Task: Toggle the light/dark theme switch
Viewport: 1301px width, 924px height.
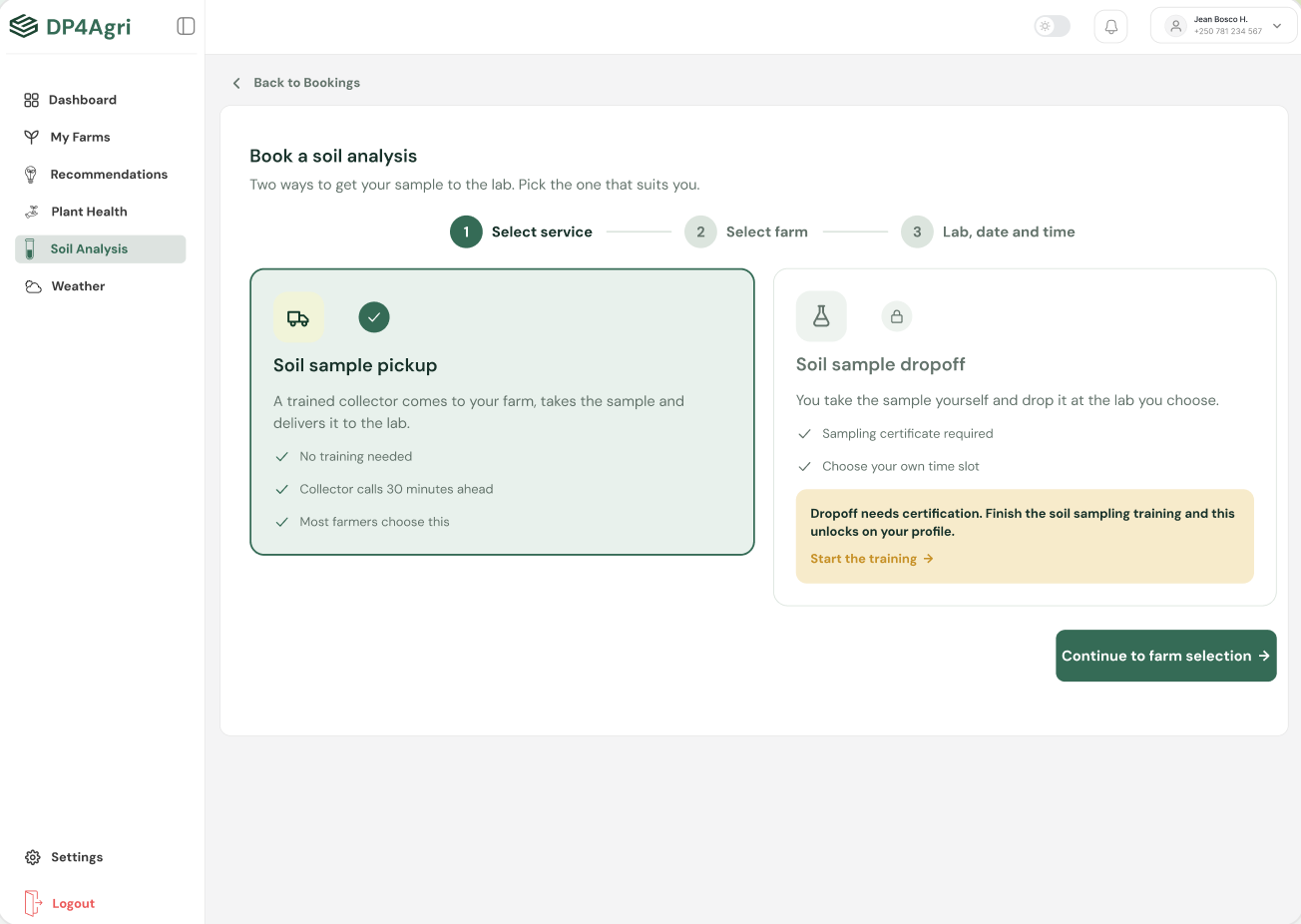Action: pyautogui.click(x=1052, y=26)
